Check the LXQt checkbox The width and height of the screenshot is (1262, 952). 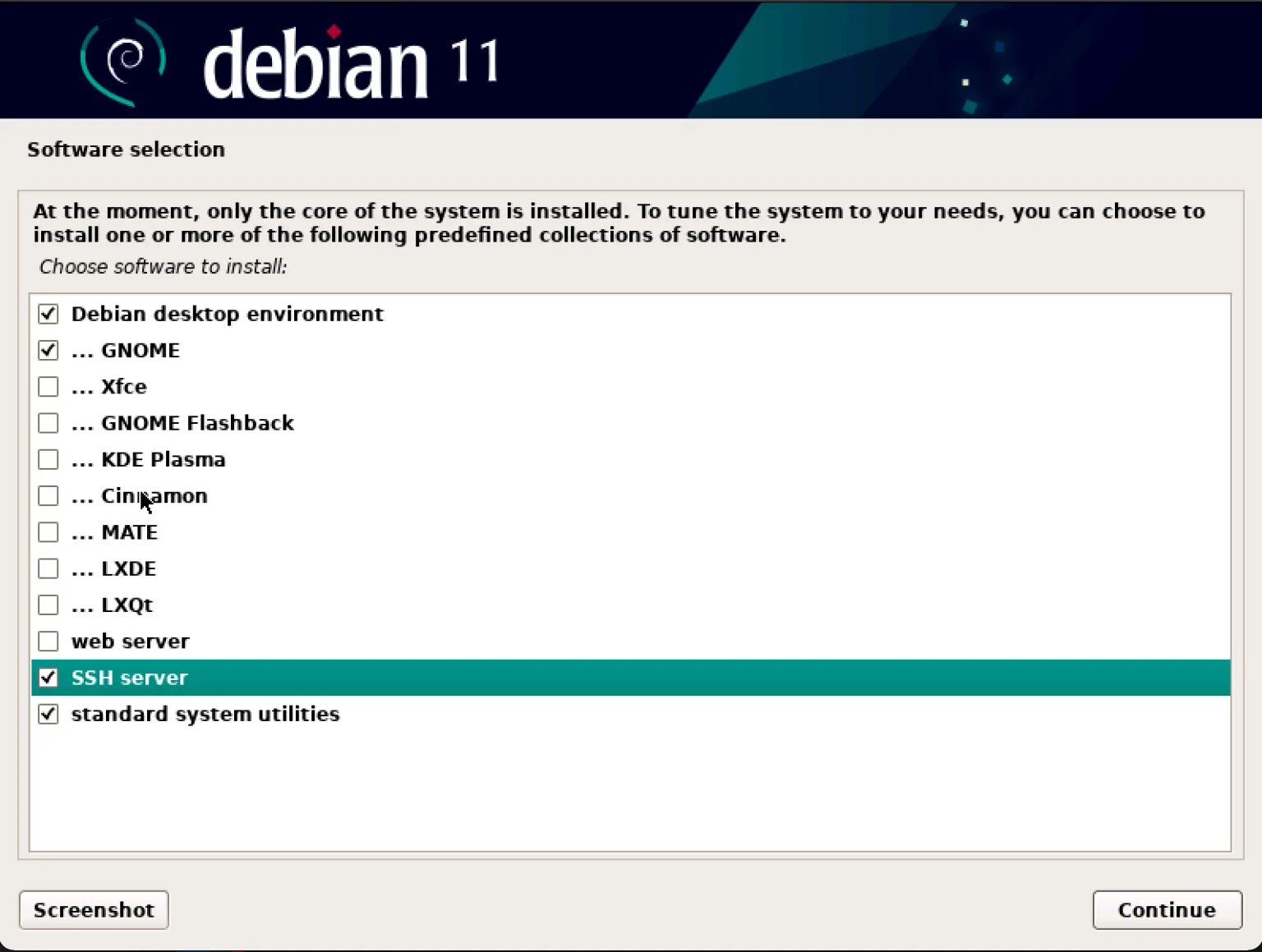coord(48,605)
